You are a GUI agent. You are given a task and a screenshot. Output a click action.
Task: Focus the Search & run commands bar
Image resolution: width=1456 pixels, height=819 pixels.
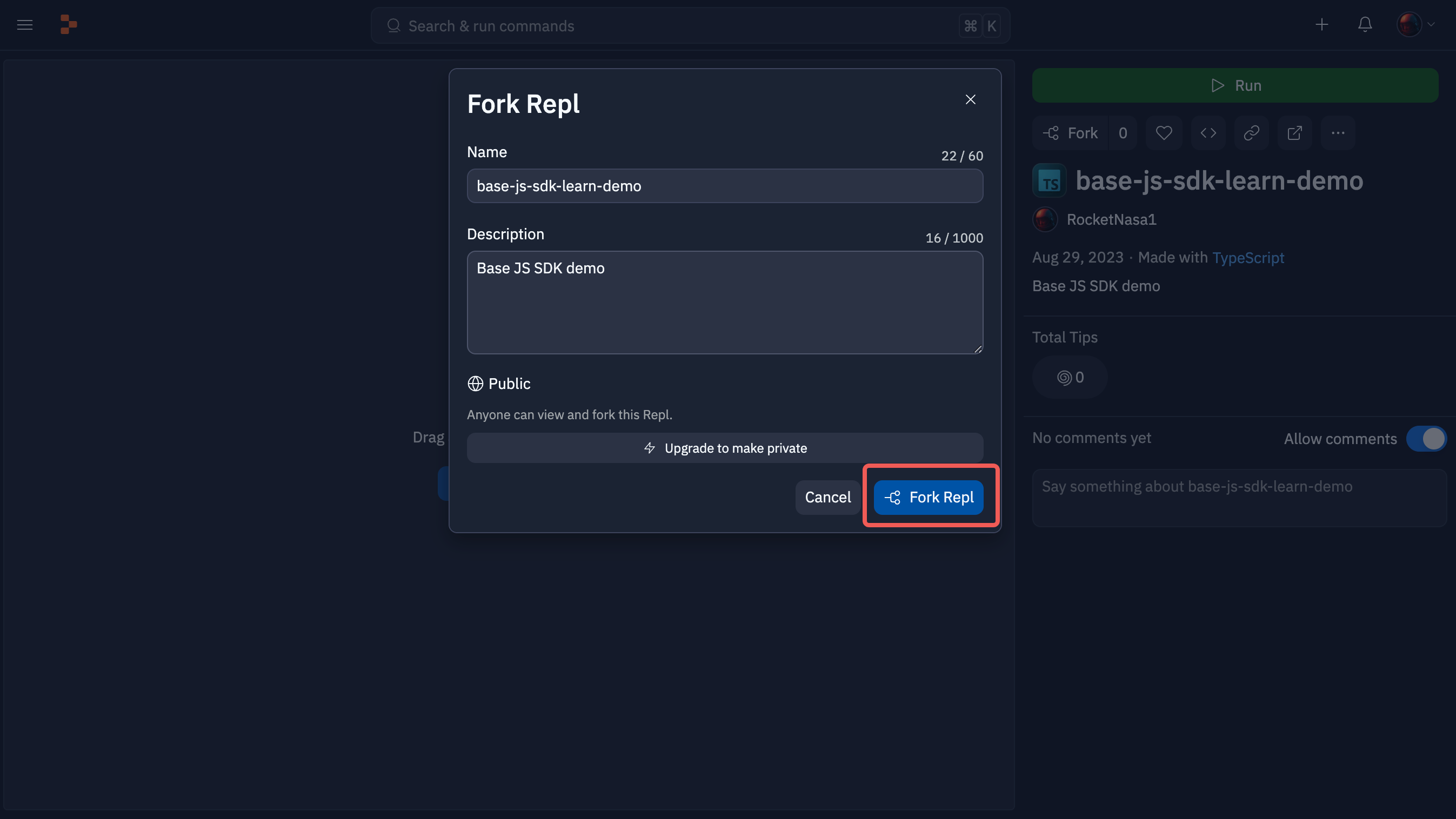click(690, 26)
